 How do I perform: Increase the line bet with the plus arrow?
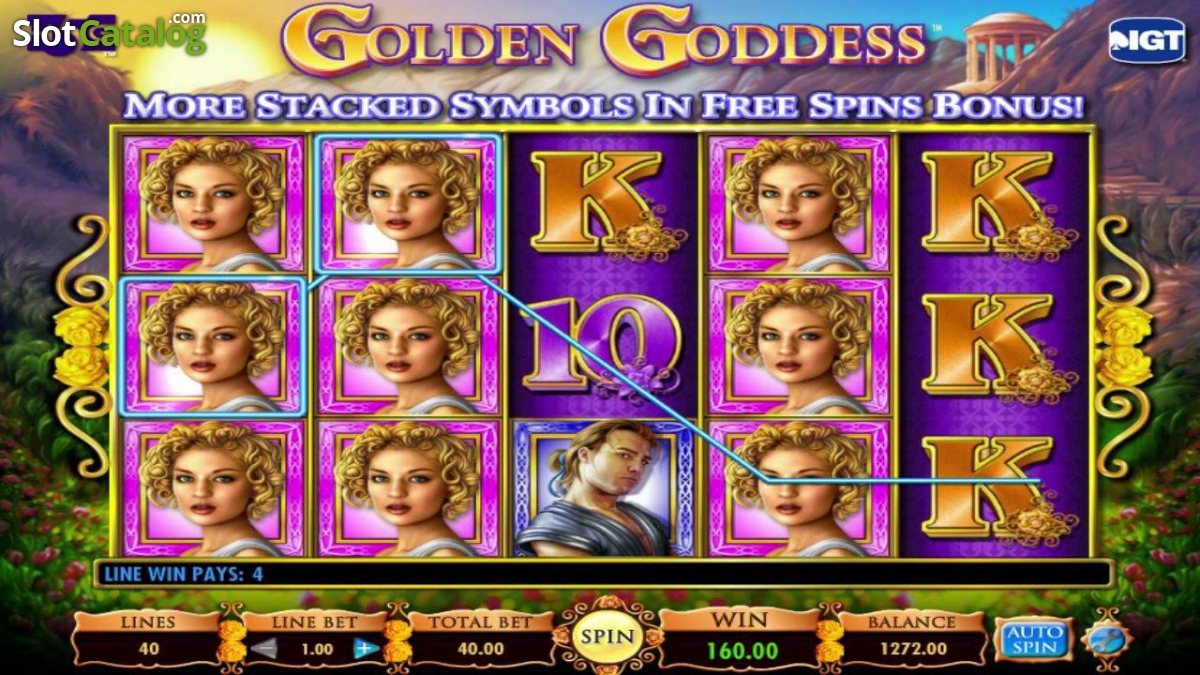[363, 649]
